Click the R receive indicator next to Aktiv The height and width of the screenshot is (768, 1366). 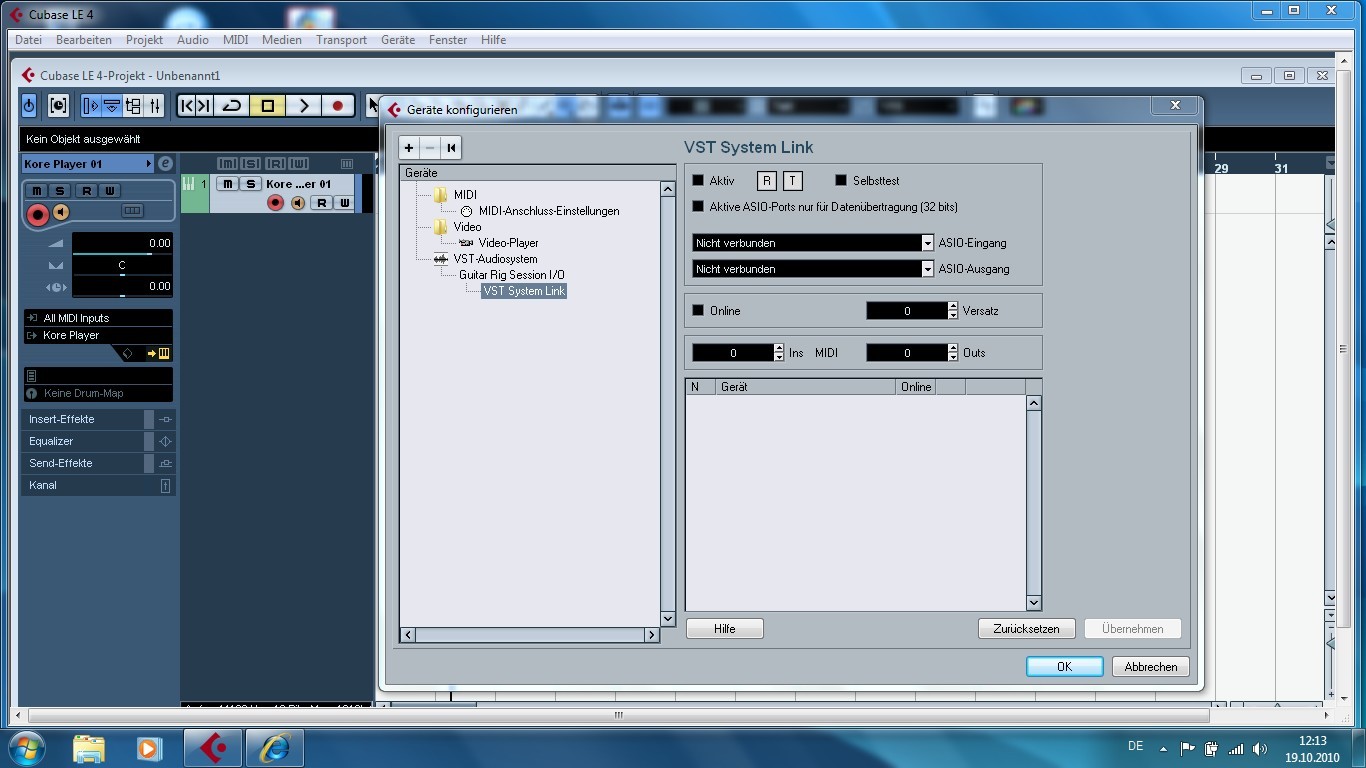pos(766,181)
